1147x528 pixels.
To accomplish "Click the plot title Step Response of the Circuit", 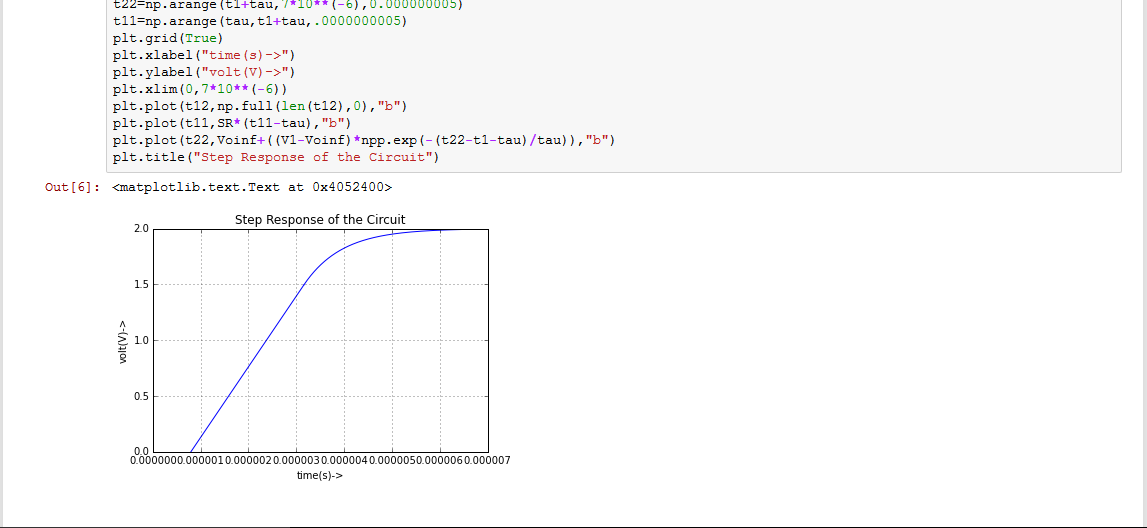I will (320, 220).
